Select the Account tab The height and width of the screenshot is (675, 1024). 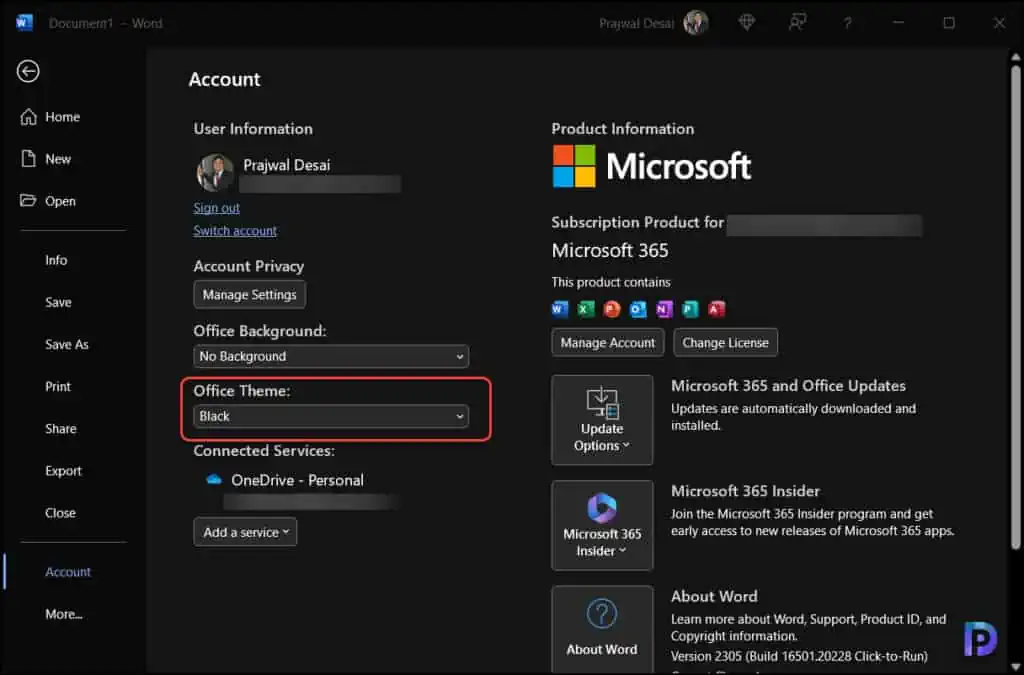(68, 572)
